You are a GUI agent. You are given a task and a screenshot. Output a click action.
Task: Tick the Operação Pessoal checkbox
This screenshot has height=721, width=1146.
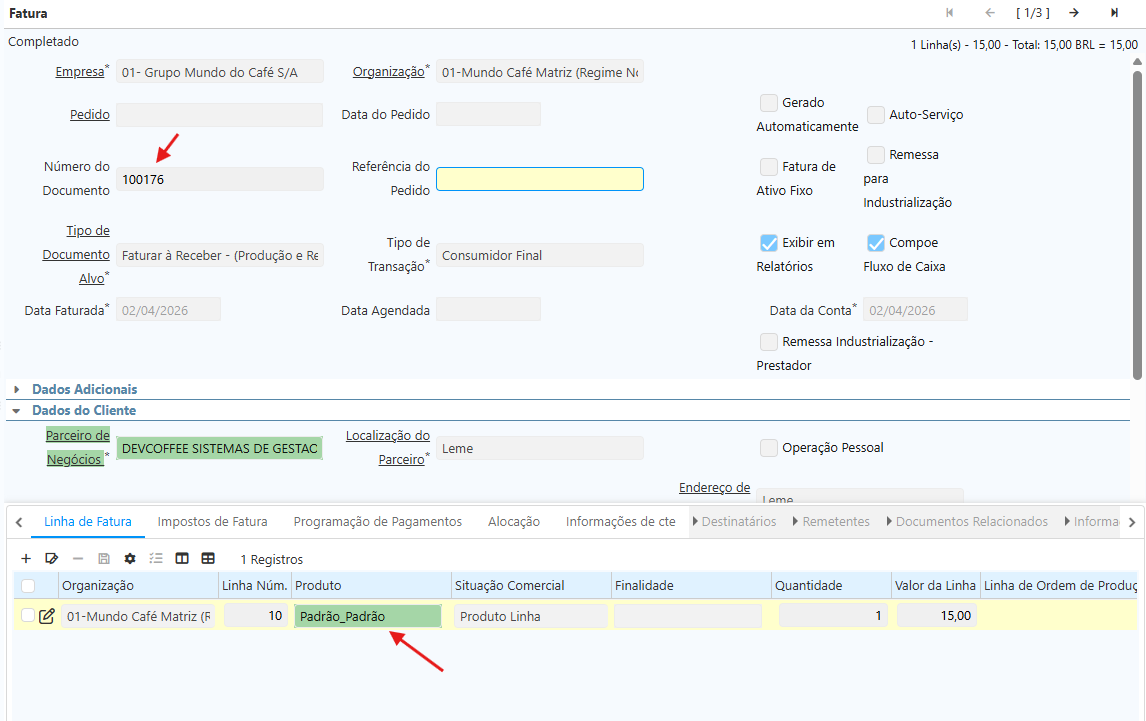(x=769, y=448)
